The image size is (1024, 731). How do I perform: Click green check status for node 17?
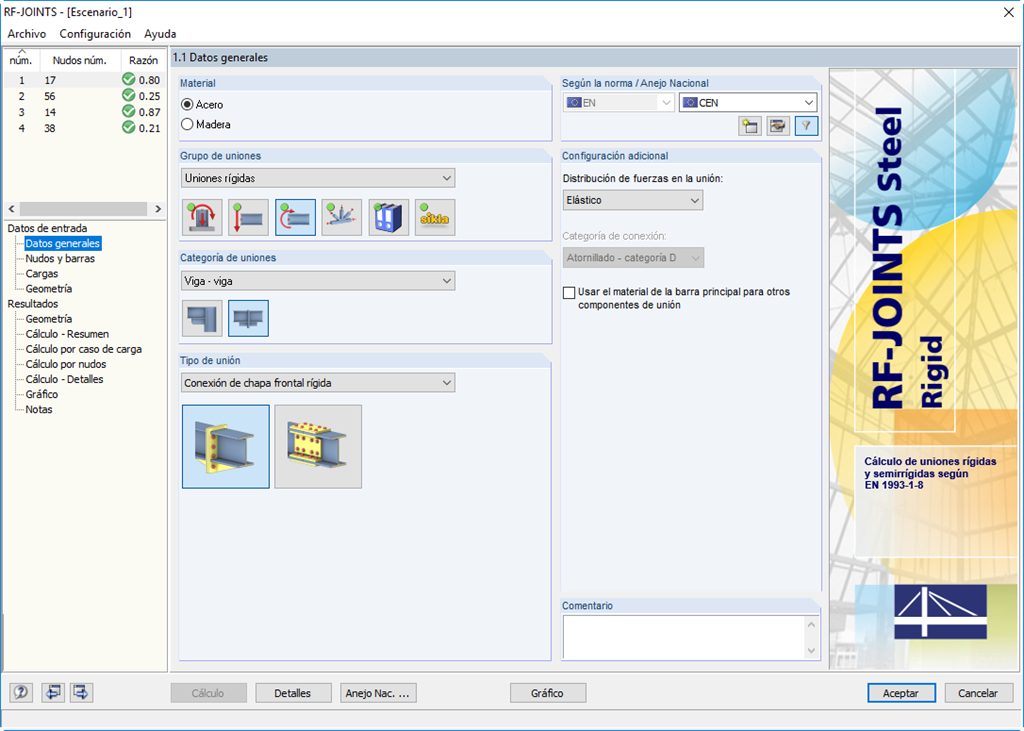pyautogui.click(x=129, y=80)
